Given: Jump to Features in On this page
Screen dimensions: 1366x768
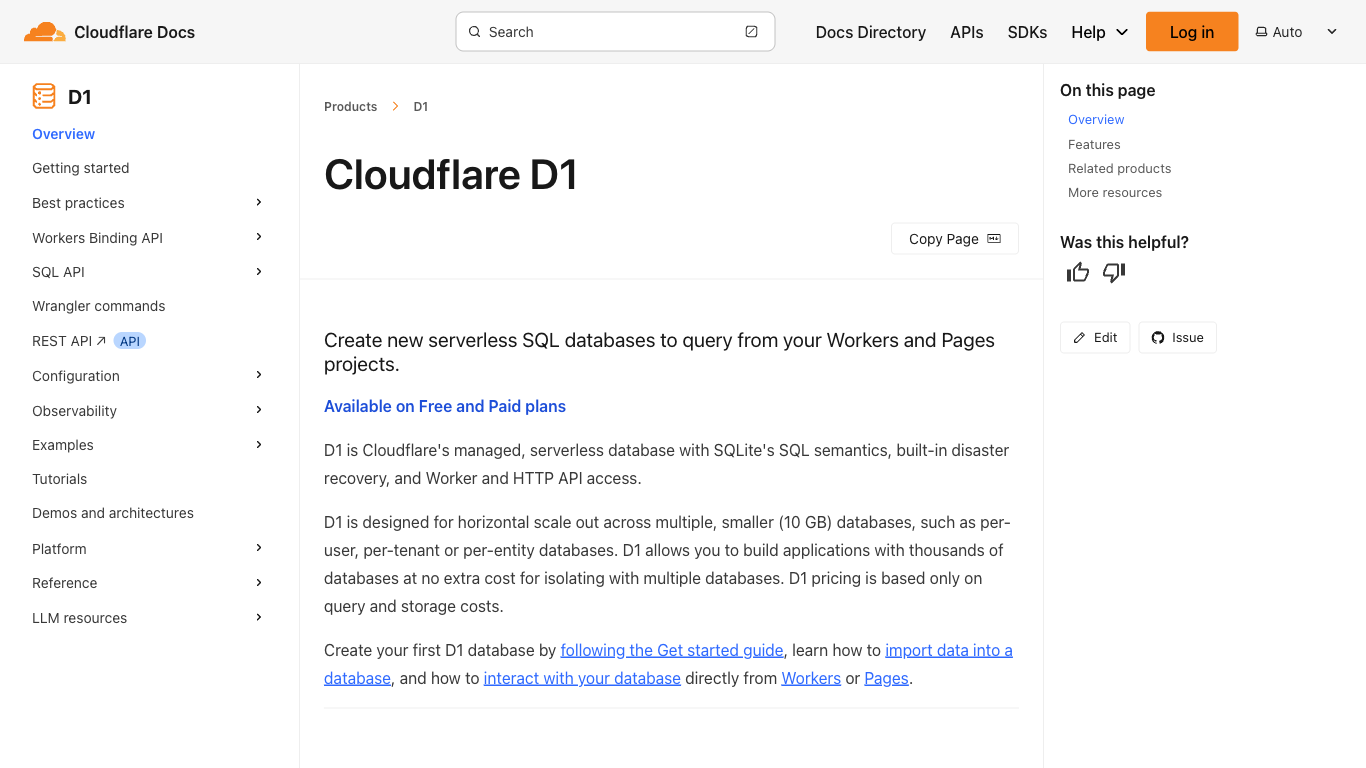Looking at the screenshot, I should tap(1094, 144).
